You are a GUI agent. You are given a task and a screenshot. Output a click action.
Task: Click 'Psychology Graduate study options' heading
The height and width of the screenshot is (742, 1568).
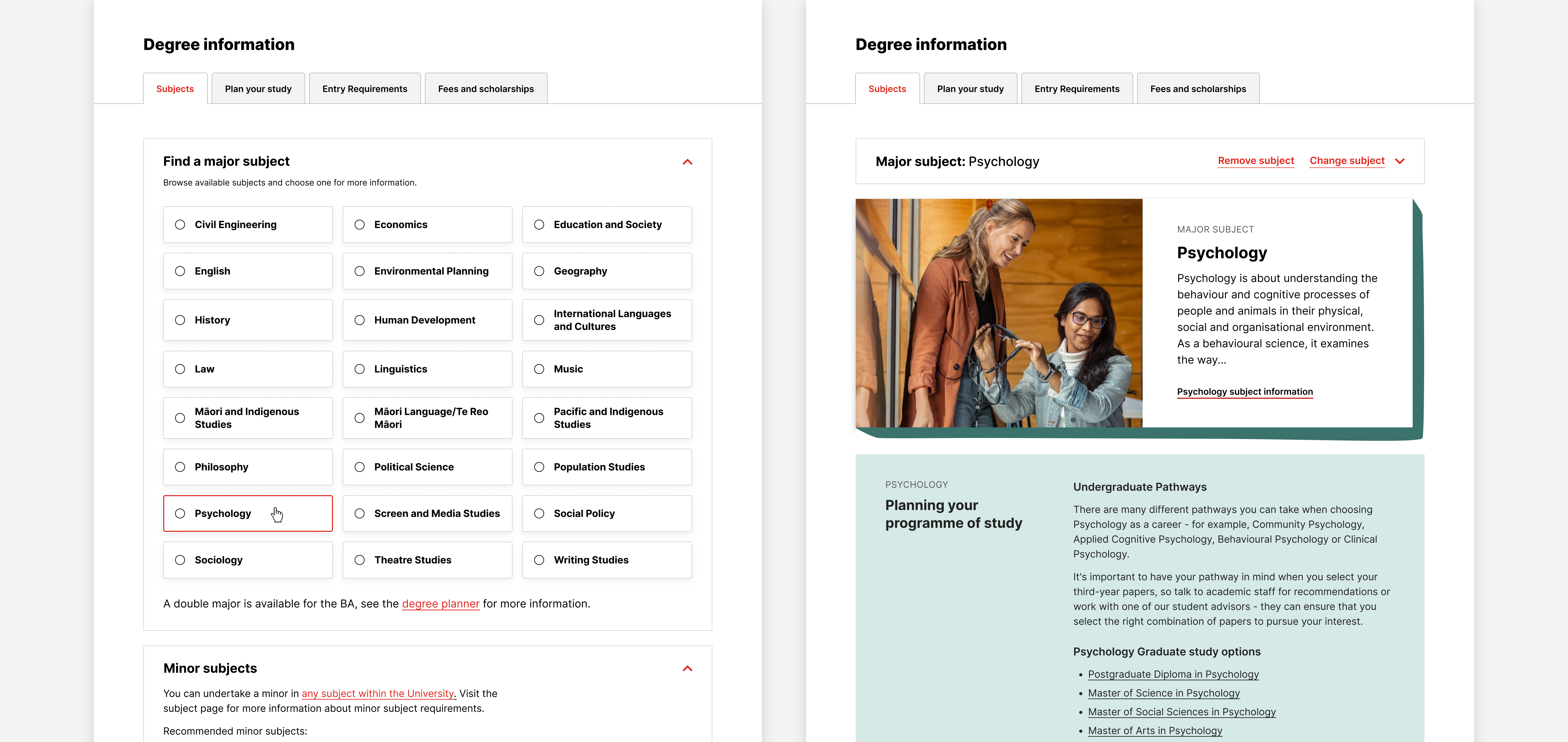click(1166, 652)
